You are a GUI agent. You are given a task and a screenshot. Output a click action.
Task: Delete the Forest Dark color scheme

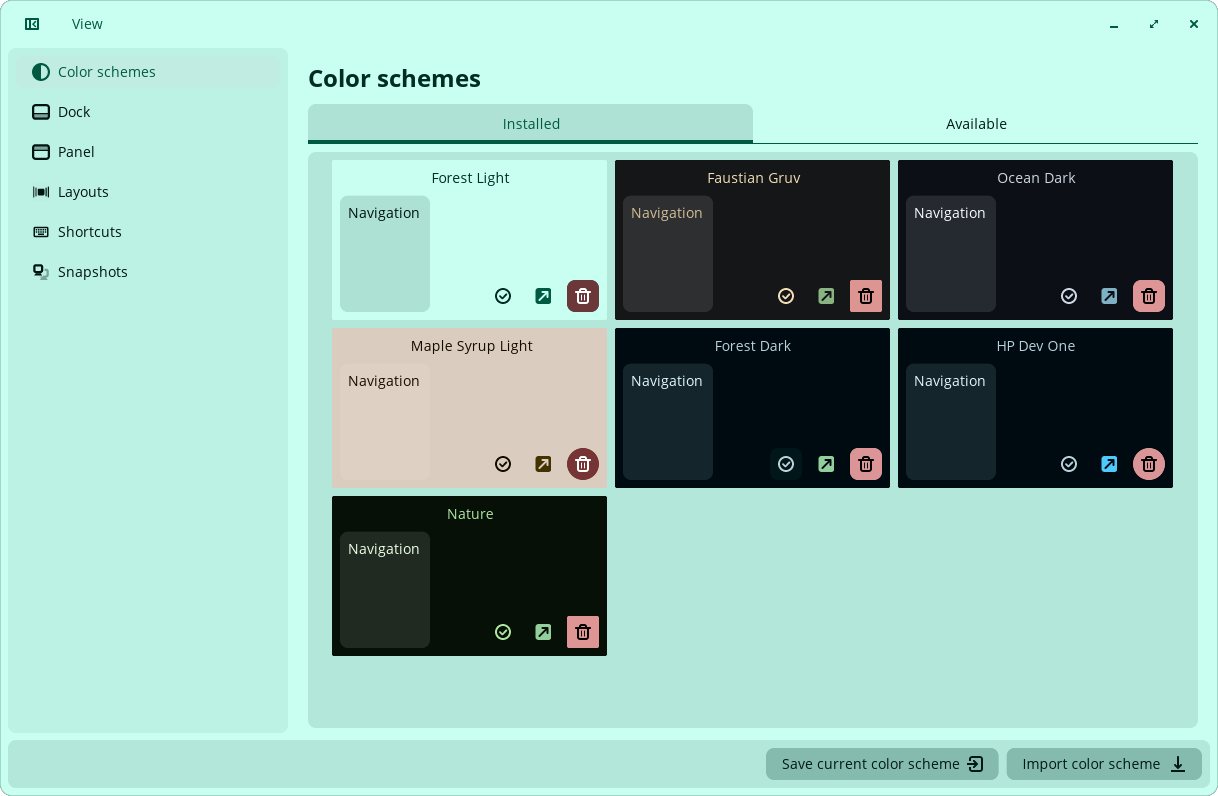[x=866, y=464]
